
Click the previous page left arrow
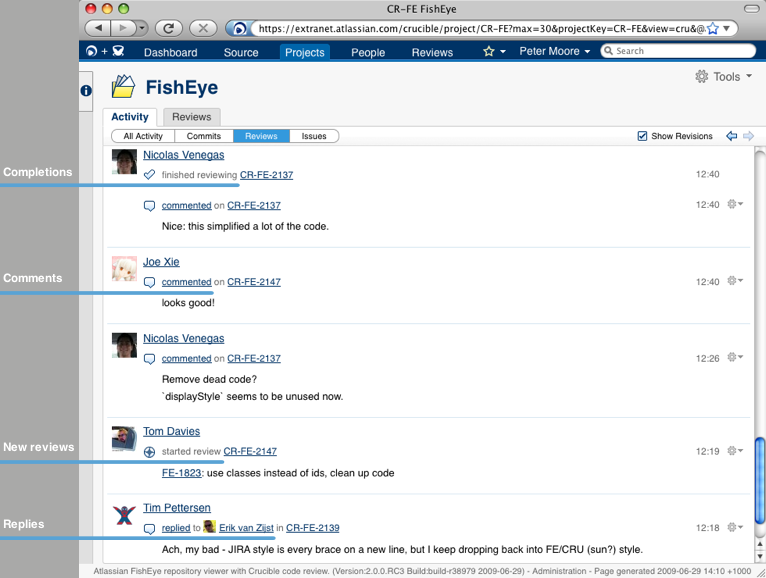[x=731, y=136]
